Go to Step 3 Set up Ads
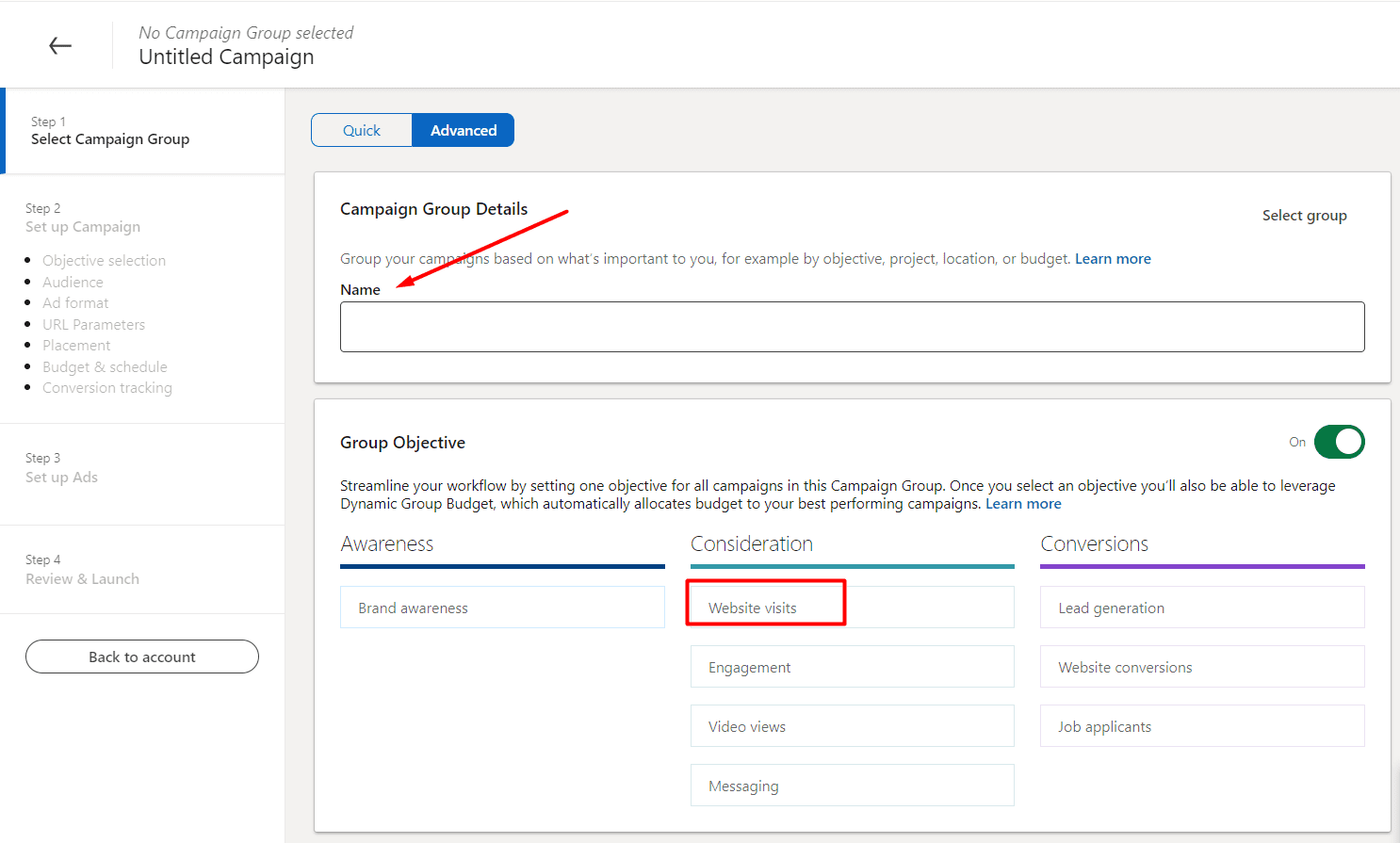Viewport: 1400px width, 843px height. (62, 468)
